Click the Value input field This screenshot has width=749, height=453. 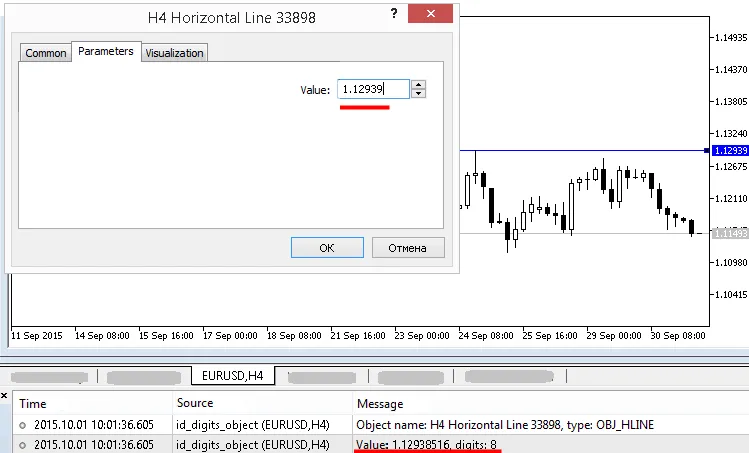tap(373, 90)
